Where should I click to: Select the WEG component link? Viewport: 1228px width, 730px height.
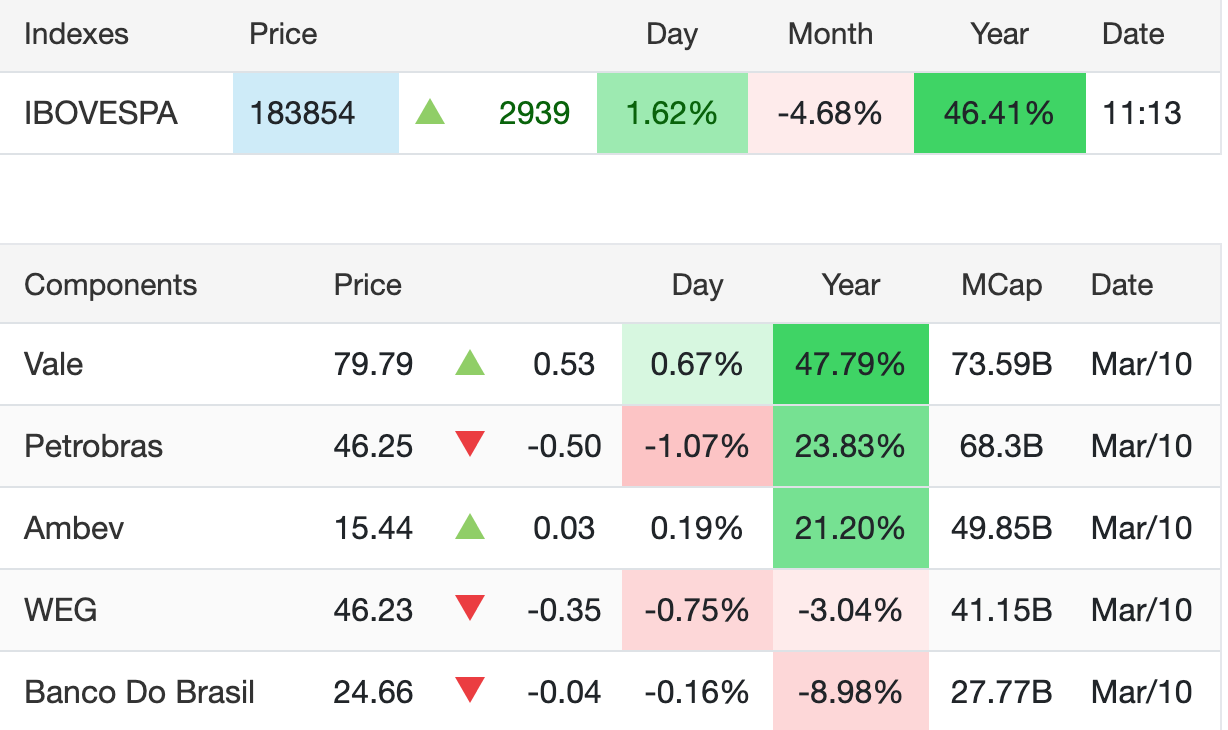point(60,609)
